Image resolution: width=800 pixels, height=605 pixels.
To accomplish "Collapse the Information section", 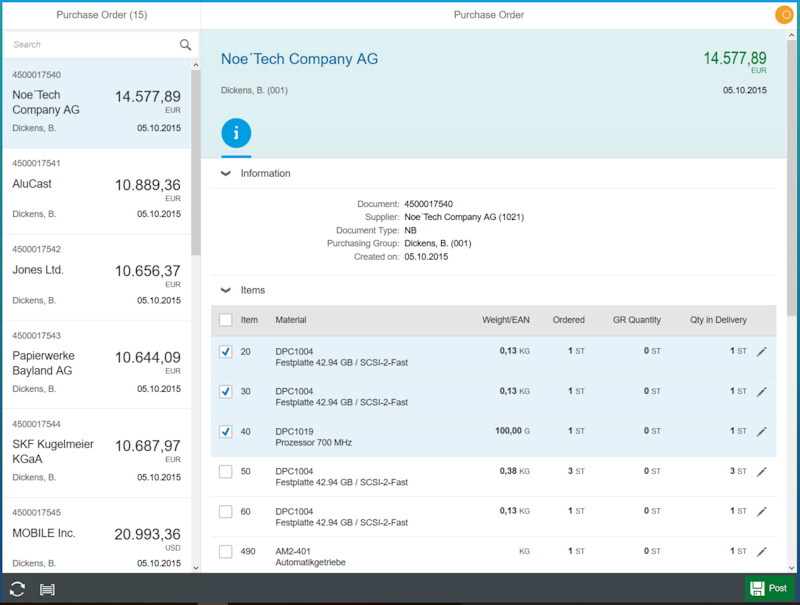I will 226,173.
